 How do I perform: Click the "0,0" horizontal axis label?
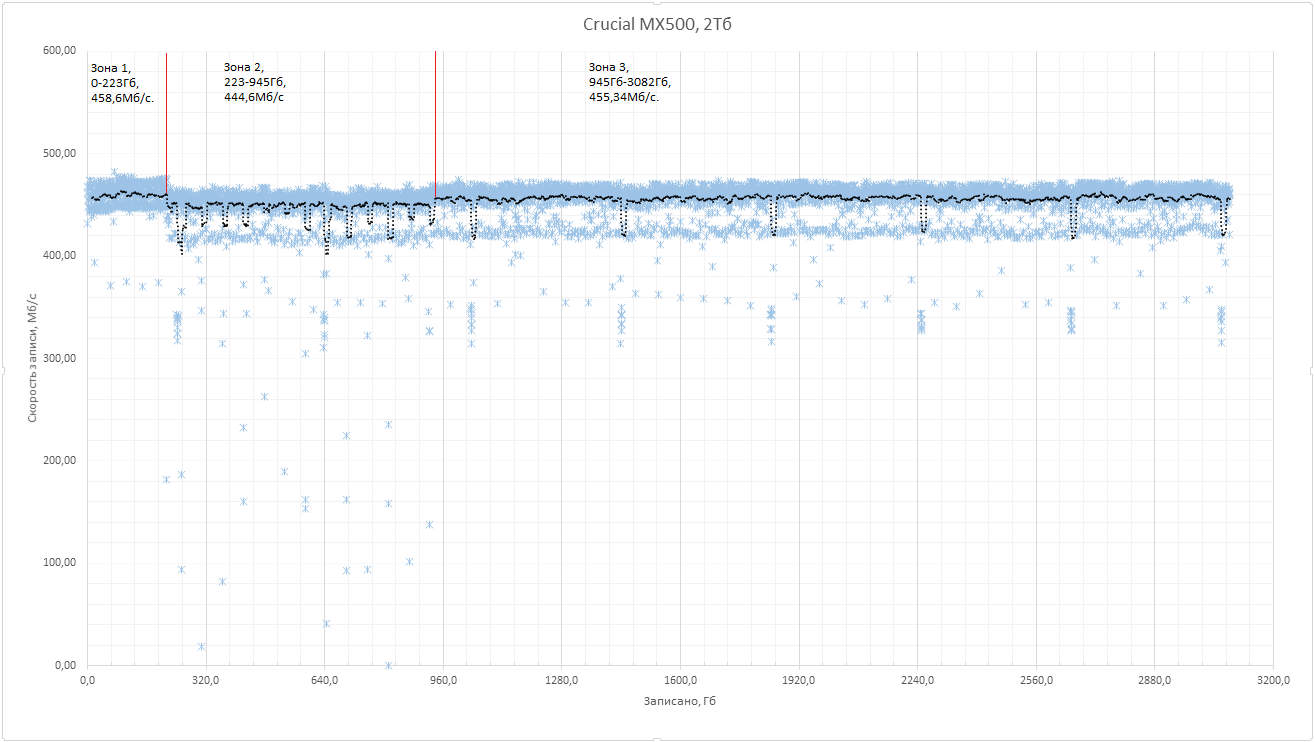point(87,681)
